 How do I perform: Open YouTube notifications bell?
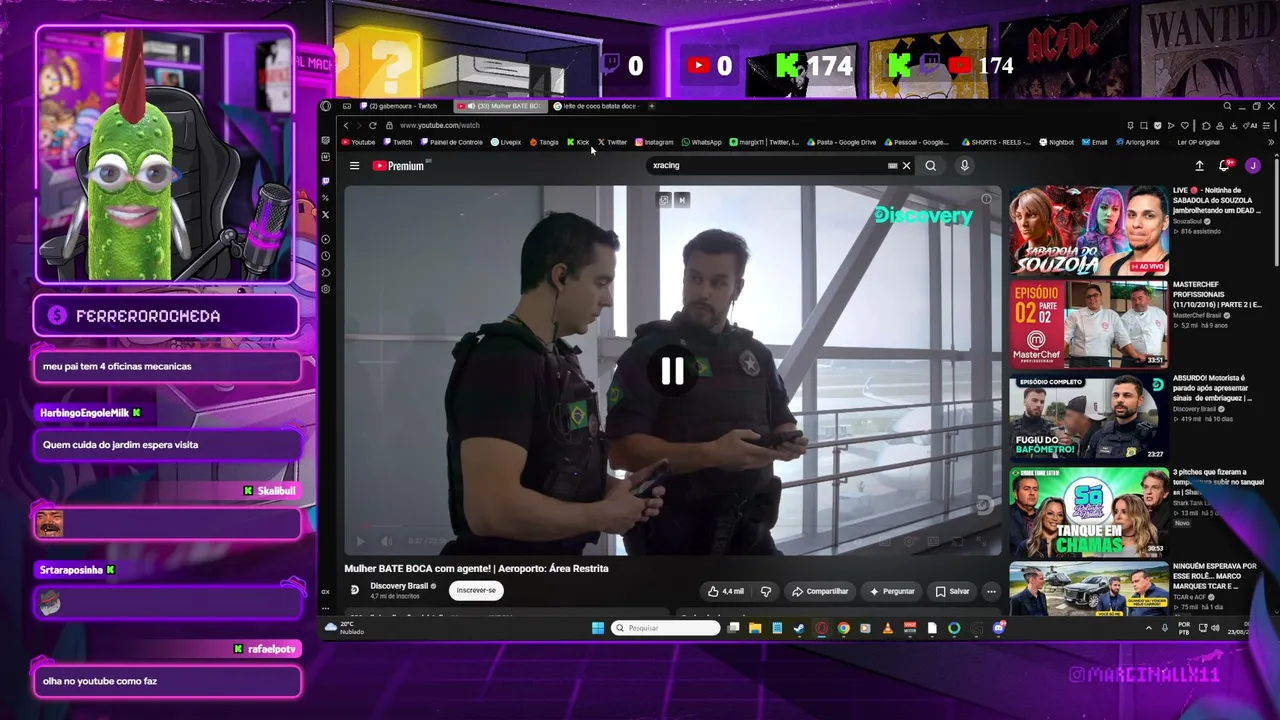(1224, 166)
